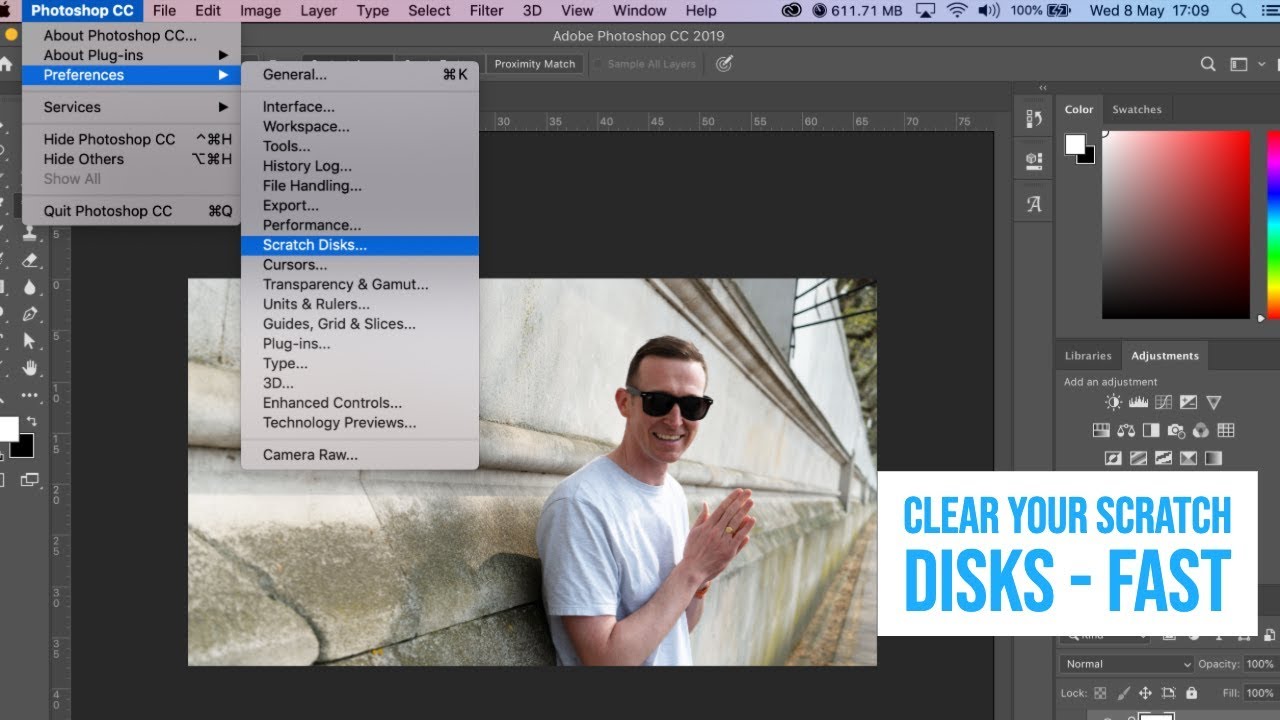Open the Window menu
Viewport: 1280px width, 720px height.
[x=640, y=11]
